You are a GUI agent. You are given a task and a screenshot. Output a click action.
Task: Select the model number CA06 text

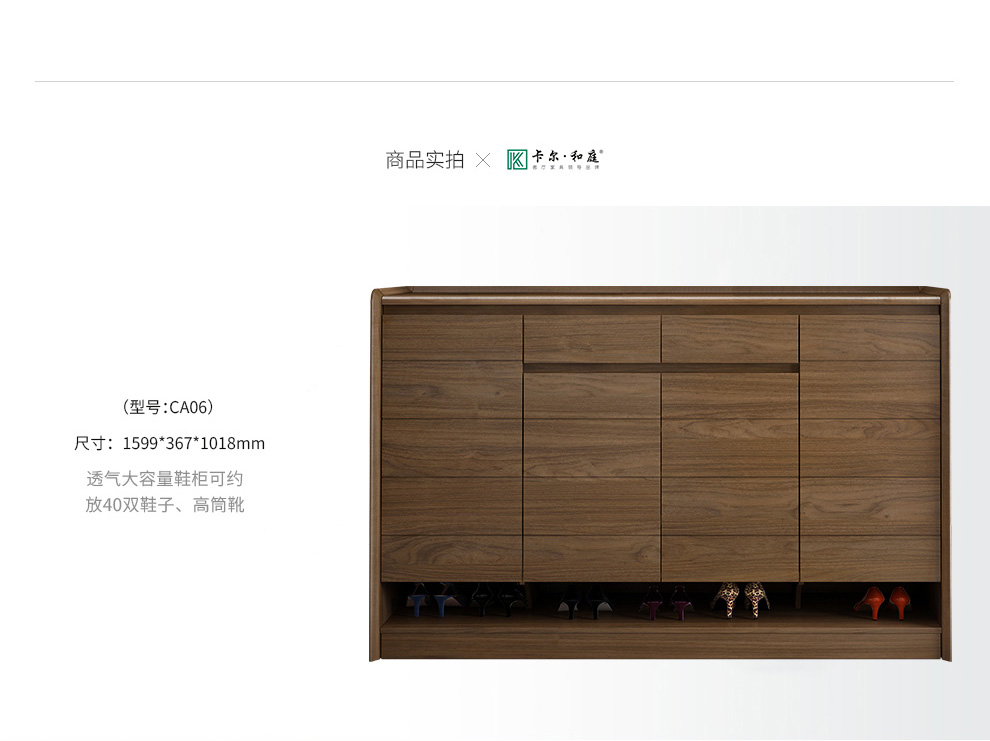coord(188,407)
